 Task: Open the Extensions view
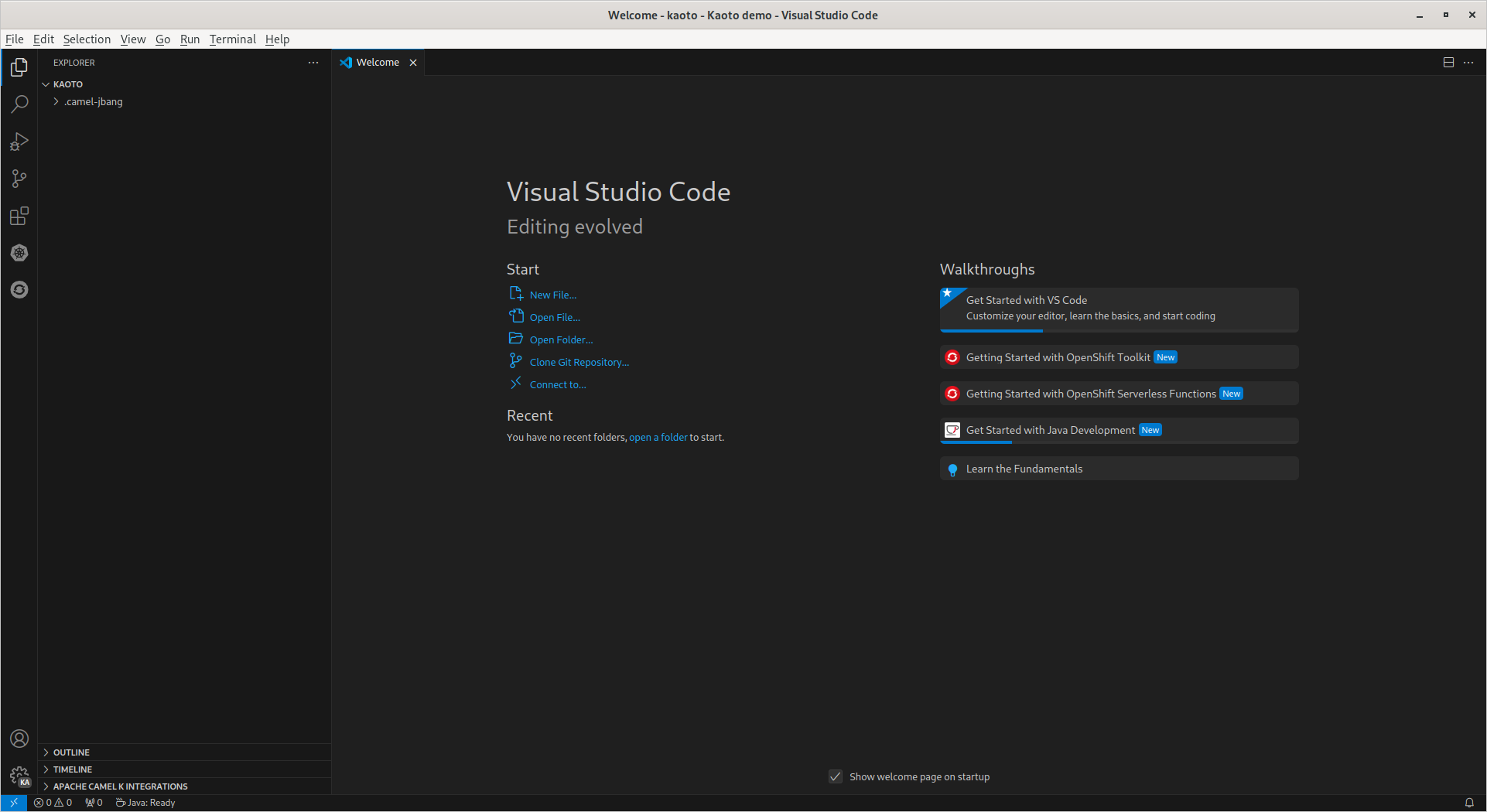tap(19, 216)
